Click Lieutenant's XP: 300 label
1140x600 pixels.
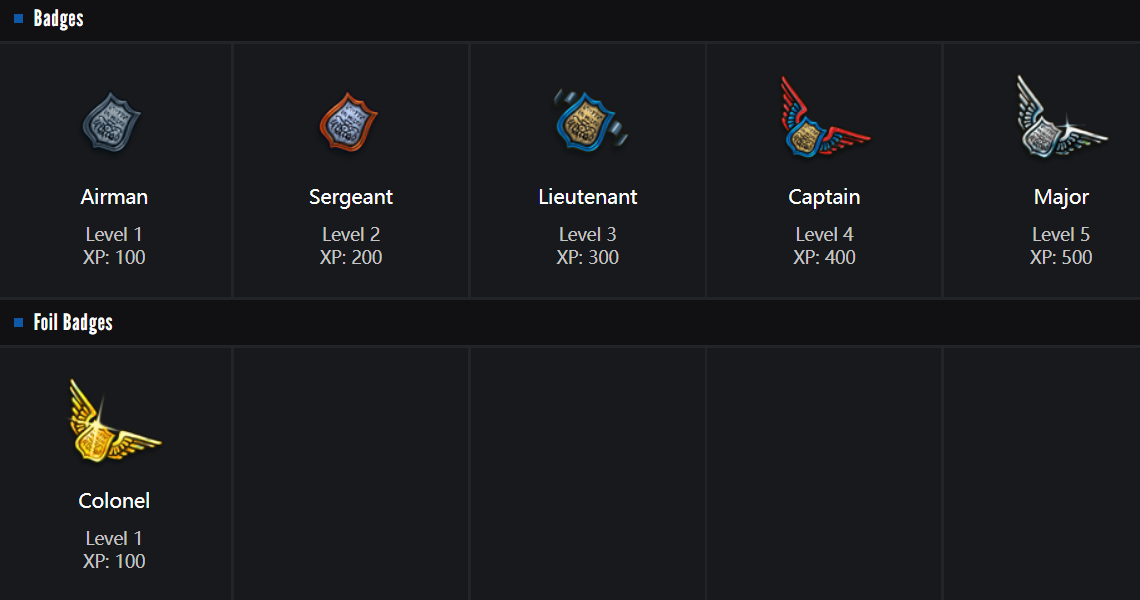click(x=588, y=258)
